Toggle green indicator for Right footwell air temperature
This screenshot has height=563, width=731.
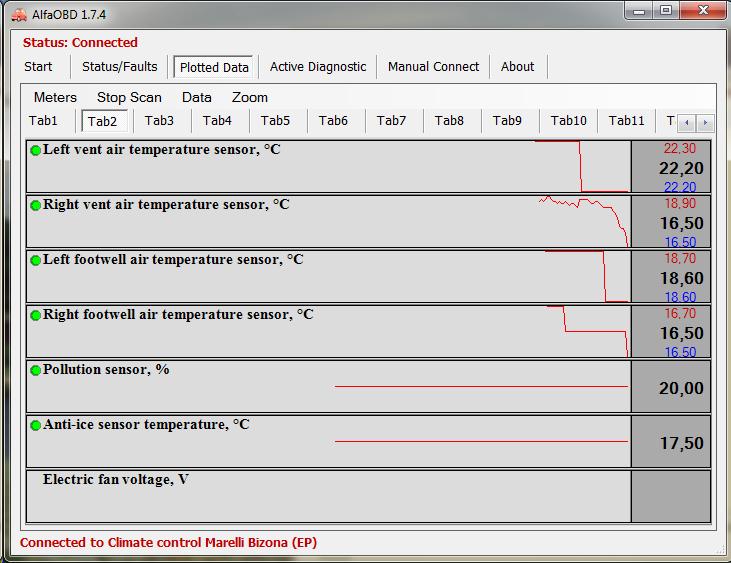click(35, 316)
